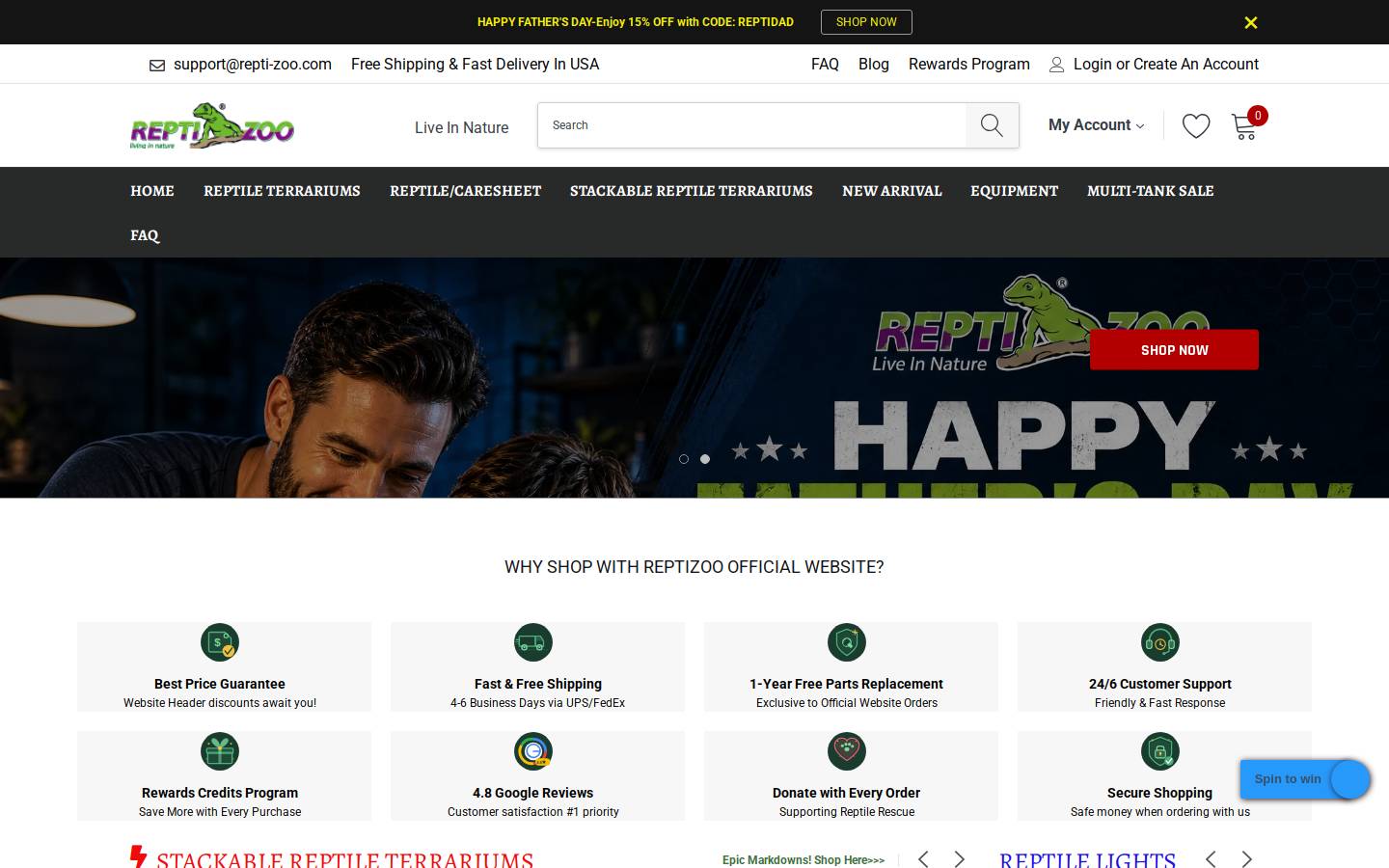The image size is (1389, 868).
Task: Open support@repti-zoo.com email link
Action: pyautogui.click(x=253, y=64)
